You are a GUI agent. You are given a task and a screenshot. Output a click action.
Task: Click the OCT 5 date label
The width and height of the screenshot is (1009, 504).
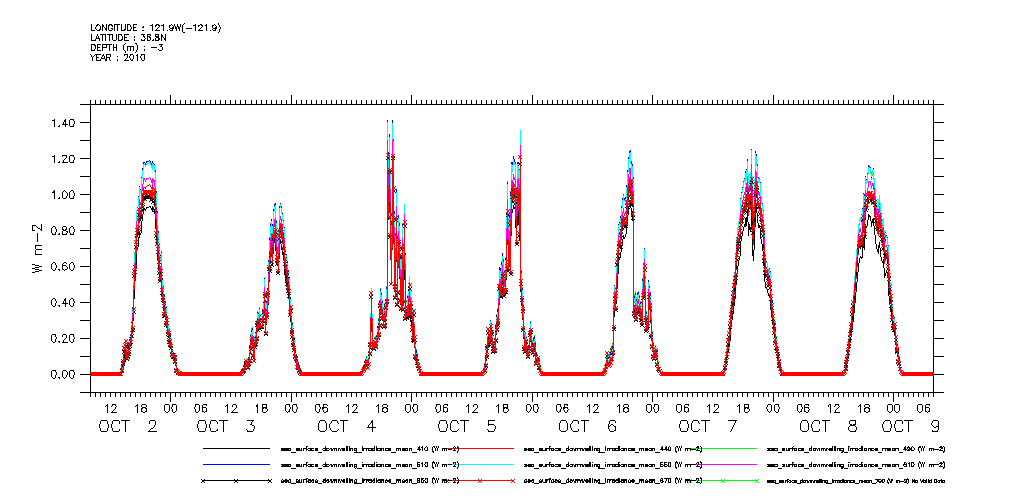pyautogui.click(x=468, y=426)
